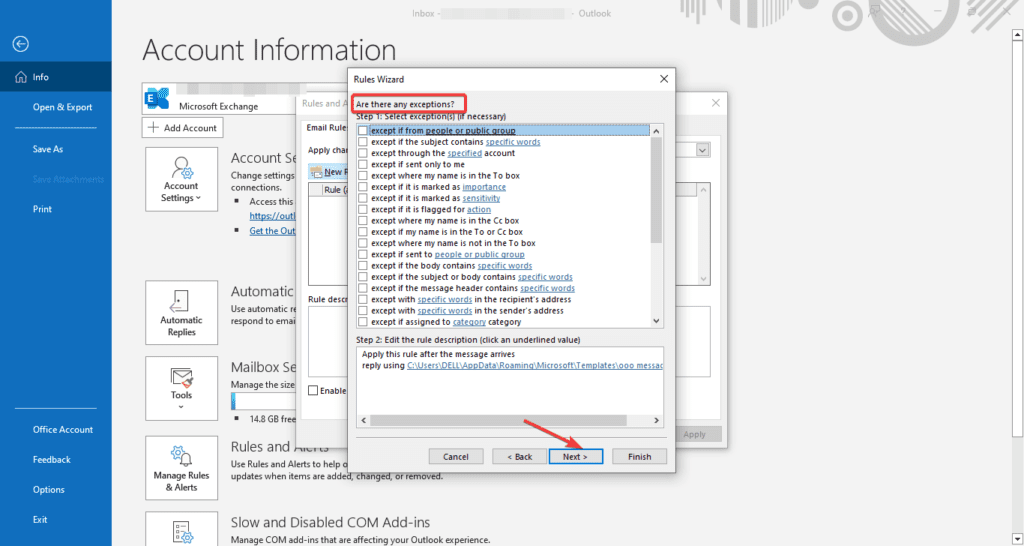Click 'specific words' link in recipient's address row
1024x546 pixels.
[445, 300]
